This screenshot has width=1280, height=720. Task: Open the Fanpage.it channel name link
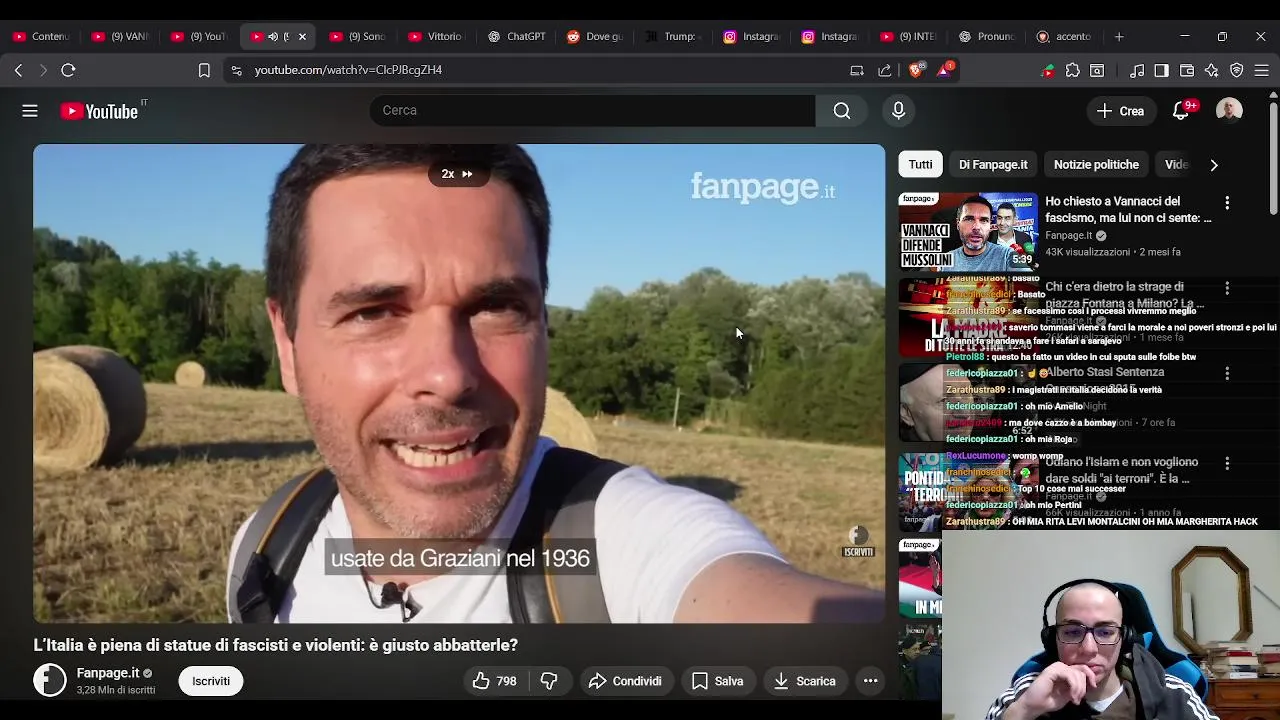(108, 673)
